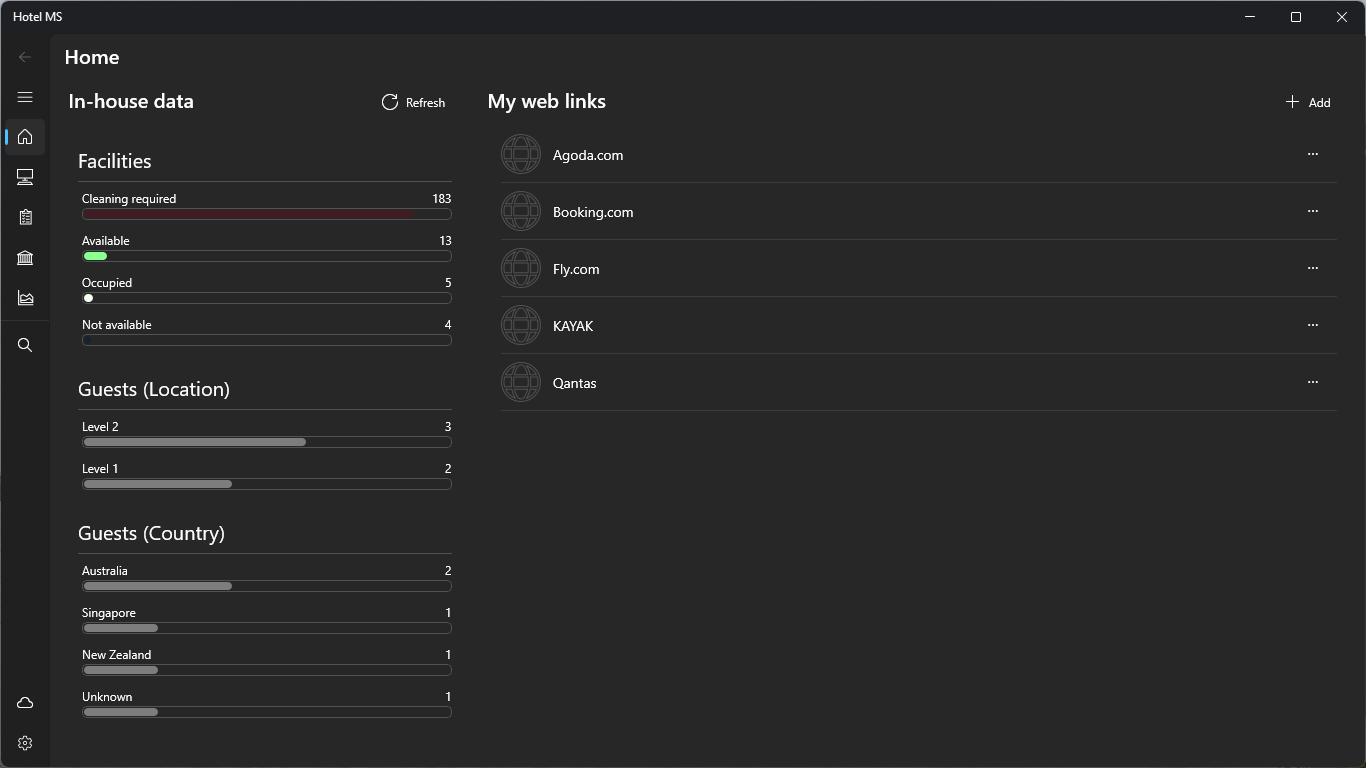Open the cloud icon in sidebar
Viewport: 1366px width, 768px height.
[25, 703]
